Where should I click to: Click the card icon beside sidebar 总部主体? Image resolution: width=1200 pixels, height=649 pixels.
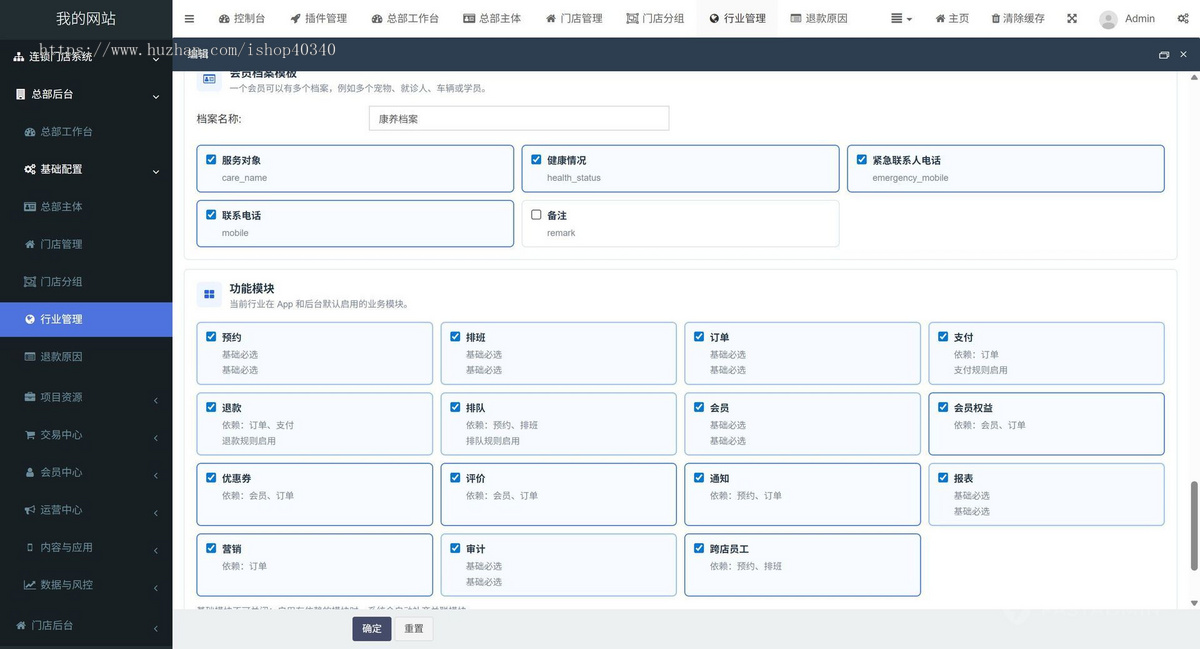pyautogui.click(x=30, y=207)
